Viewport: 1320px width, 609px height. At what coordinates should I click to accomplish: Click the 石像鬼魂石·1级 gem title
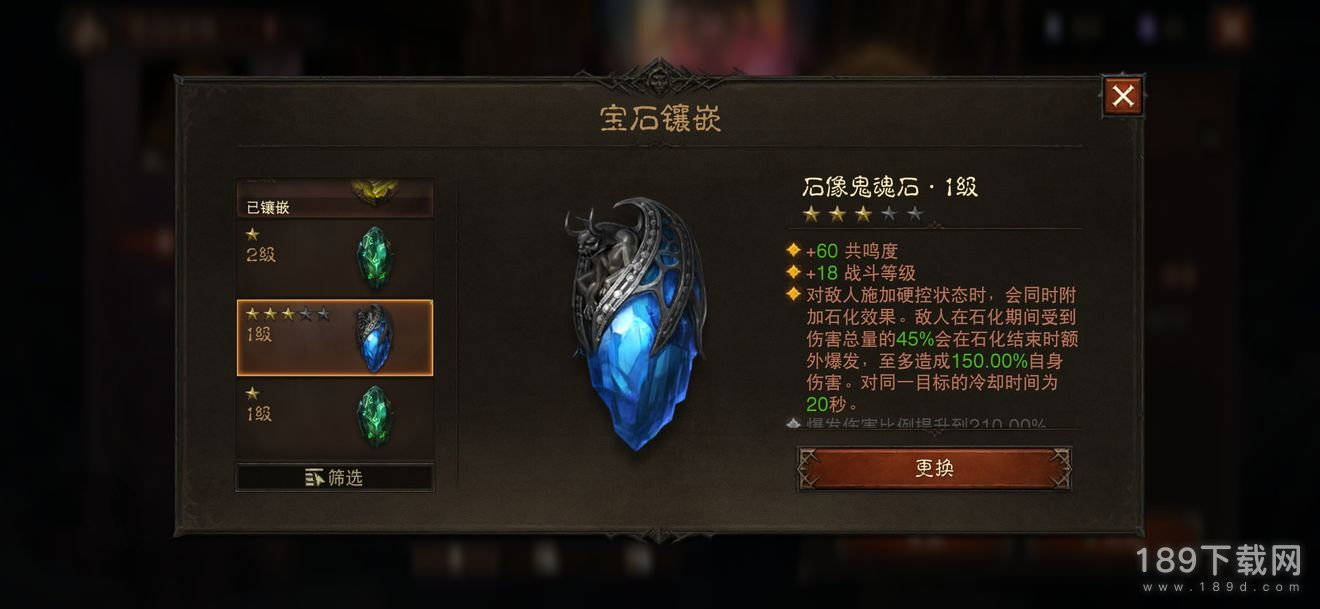tap(890, 186)
